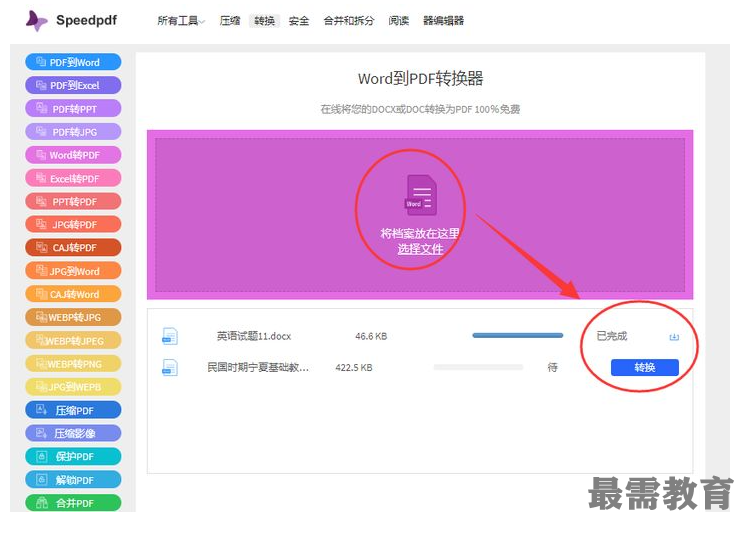Click the file icon for 英语试题11.docx
Viewport: 740px width, 533px height.
[170, 336]
